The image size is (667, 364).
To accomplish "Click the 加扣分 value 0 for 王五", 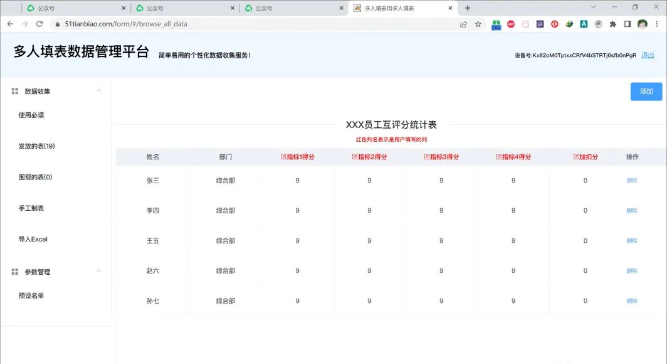I will (x=585, y=241).
